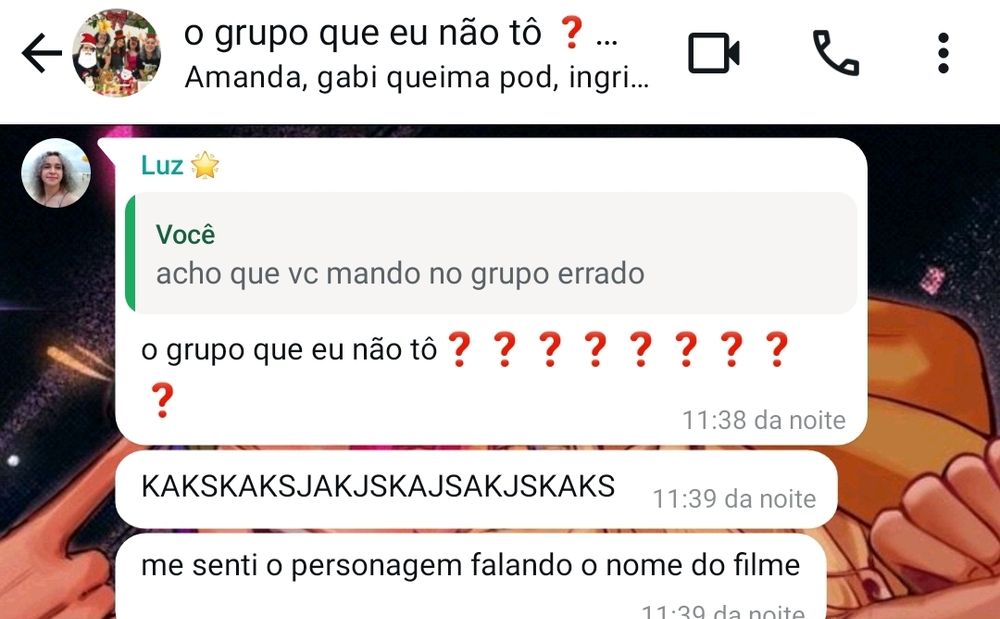Tap the sender name Luz

click(162, 166)
